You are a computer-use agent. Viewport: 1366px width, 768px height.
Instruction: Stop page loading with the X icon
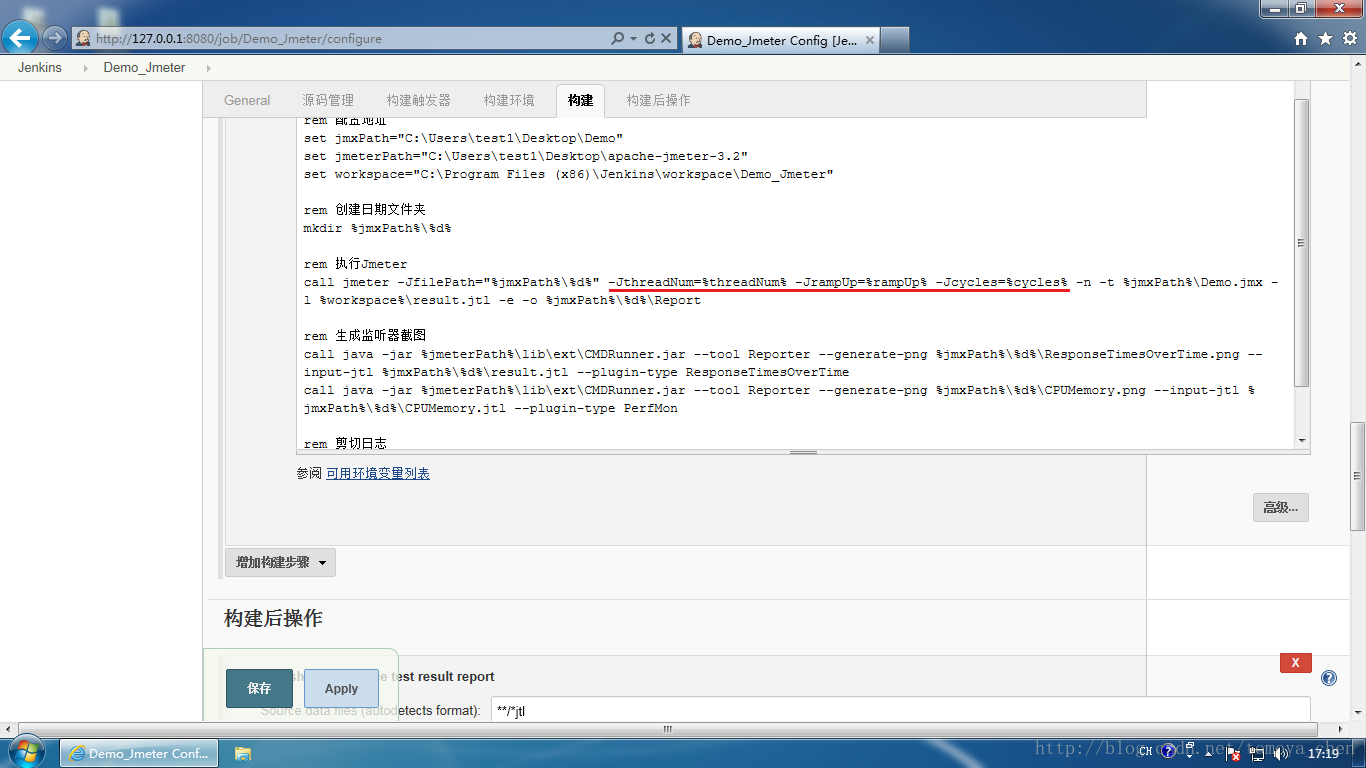coord(667,38)
